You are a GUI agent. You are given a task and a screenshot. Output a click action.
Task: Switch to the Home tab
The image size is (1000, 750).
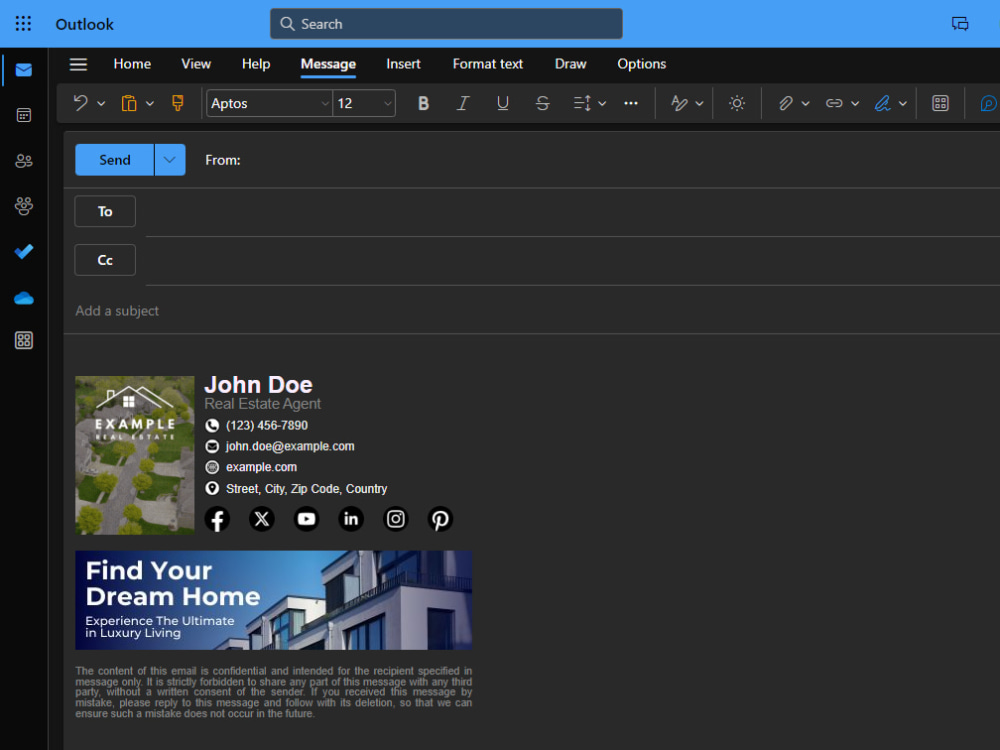tap(132, 64)
